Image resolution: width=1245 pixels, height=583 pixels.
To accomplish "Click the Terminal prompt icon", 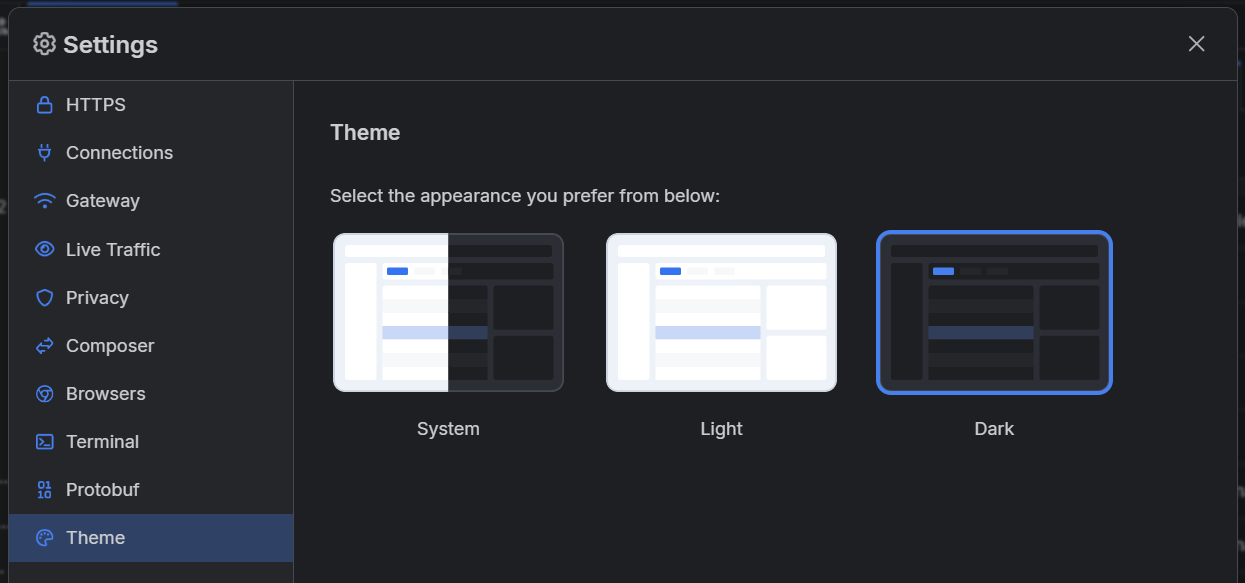I will [x=44, y=441].
